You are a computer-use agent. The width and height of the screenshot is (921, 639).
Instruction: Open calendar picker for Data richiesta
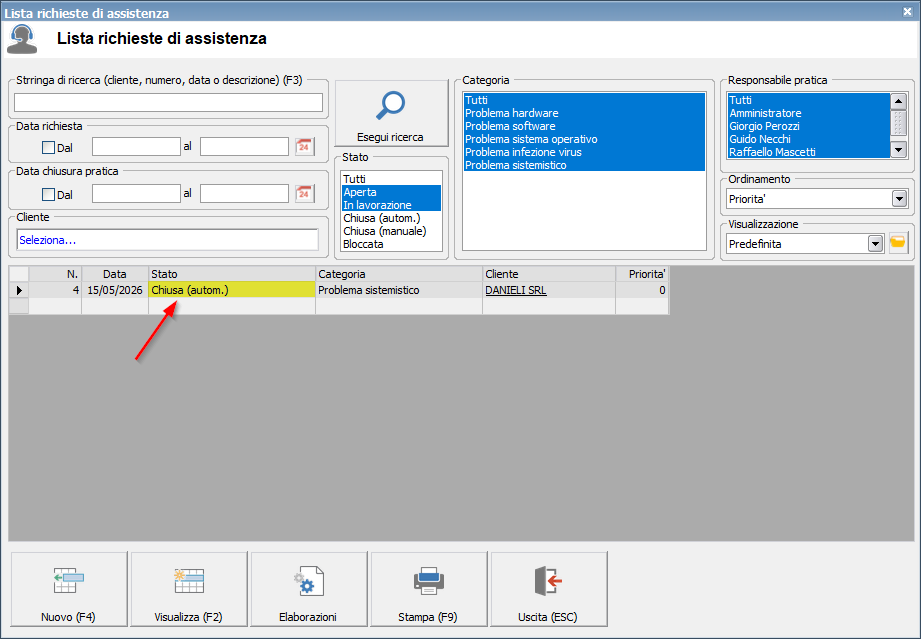(x=304, y=146)
